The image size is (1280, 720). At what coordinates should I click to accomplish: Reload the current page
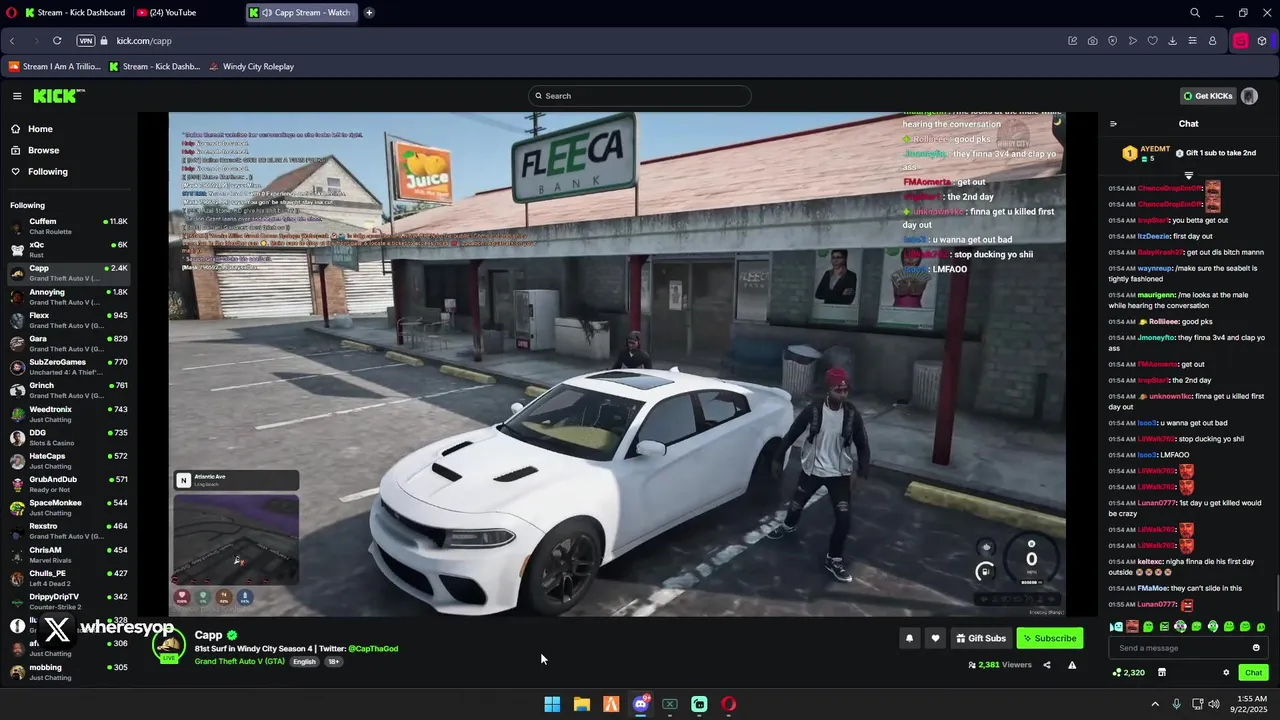pos(57,41)
